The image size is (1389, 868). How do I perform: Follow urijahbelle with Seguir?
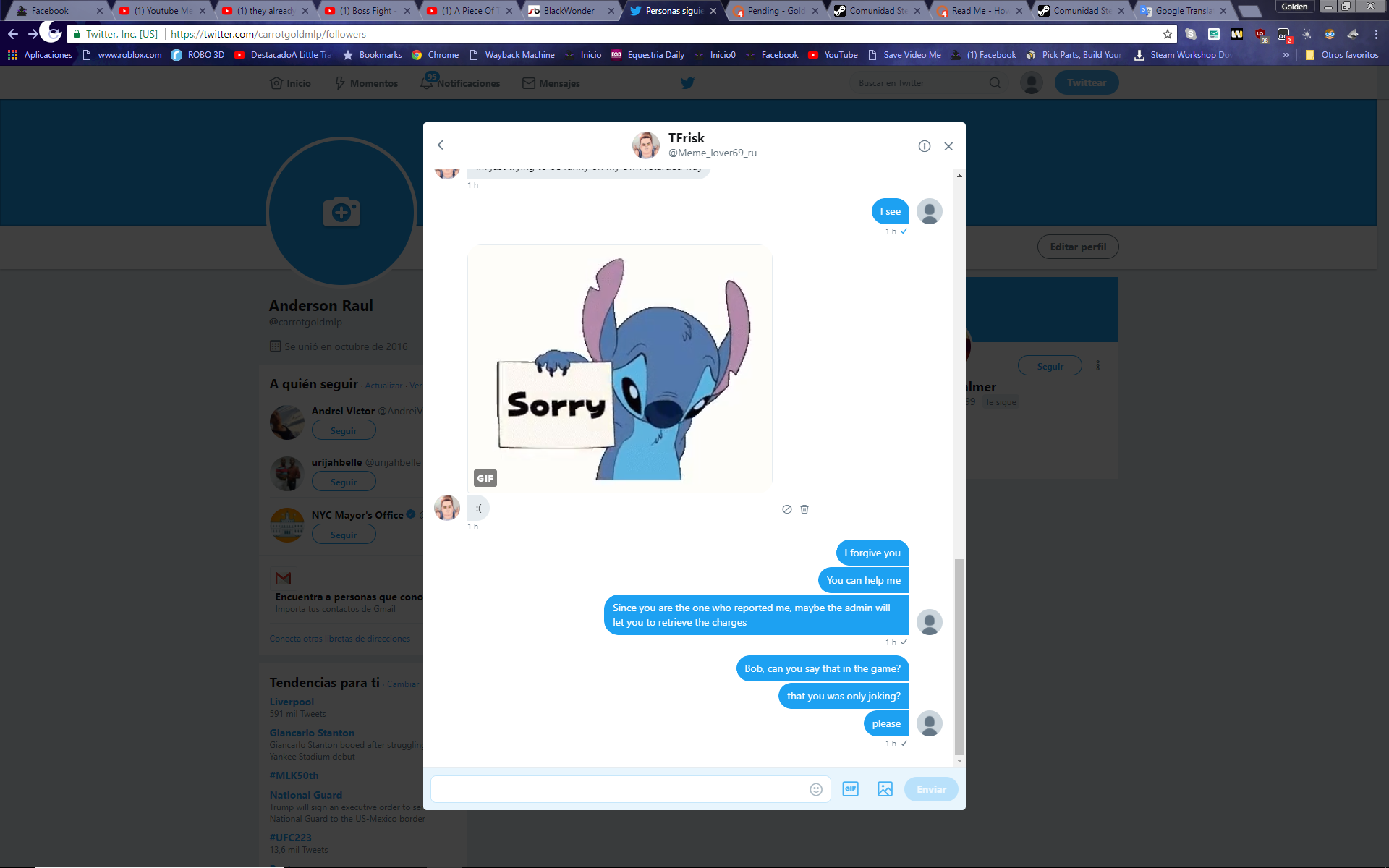(344, 482)
